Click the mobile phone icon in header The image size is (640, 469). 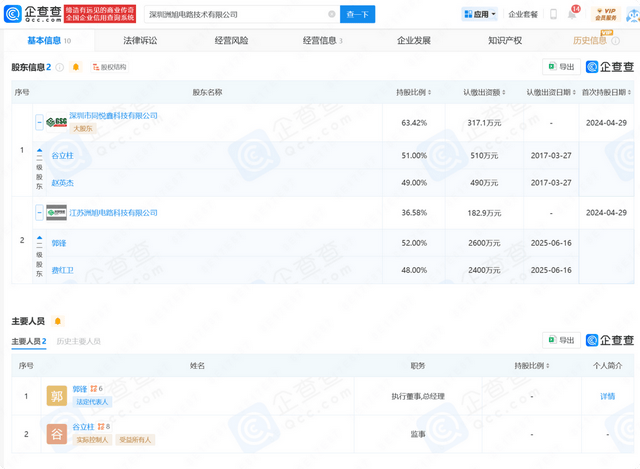[553, 15]
